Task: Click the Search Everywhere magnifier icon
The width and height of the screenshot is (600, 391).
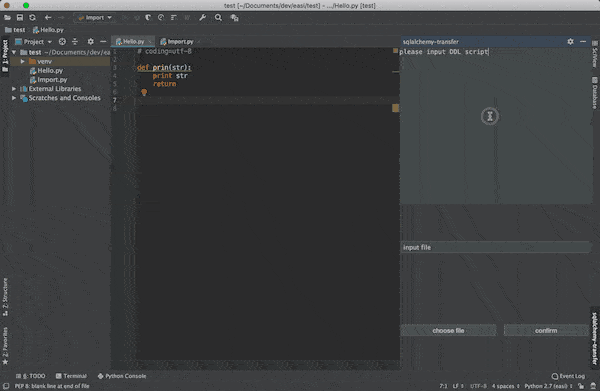Action: click(218, 18)
